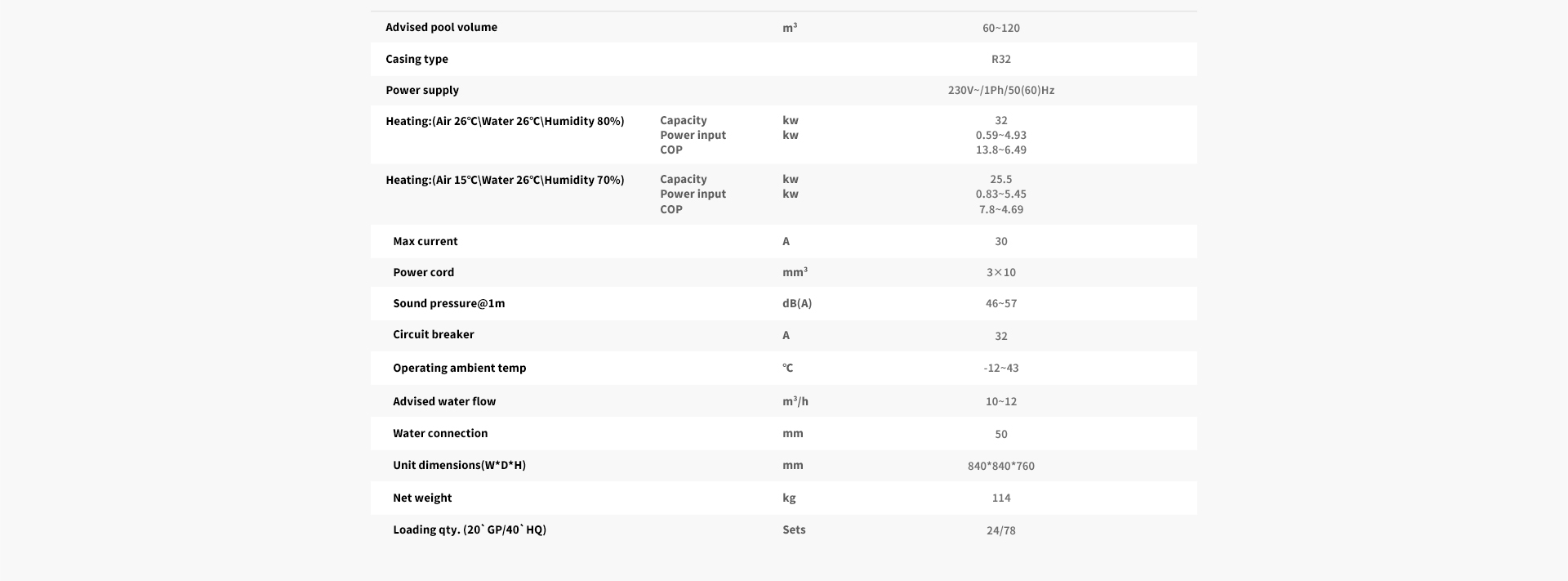Click the 230V~/1Ph/50(60)Hz power supply value

pyautogui.click(x=1000, y=90)
